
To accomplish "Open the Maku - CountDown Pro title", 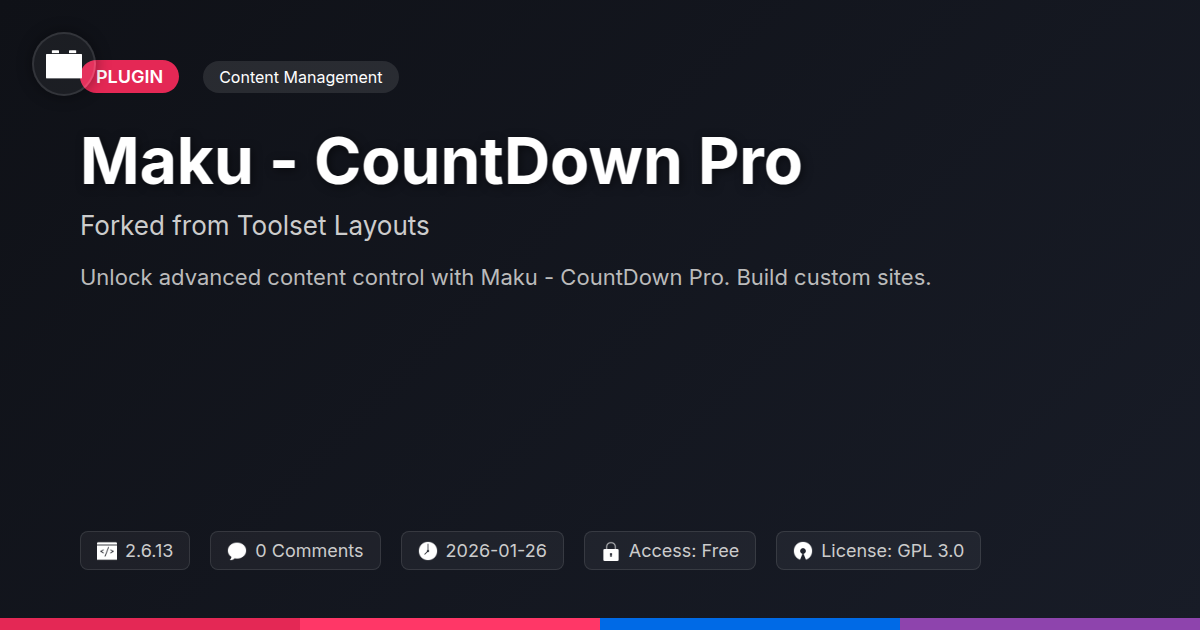I will 441,160.
